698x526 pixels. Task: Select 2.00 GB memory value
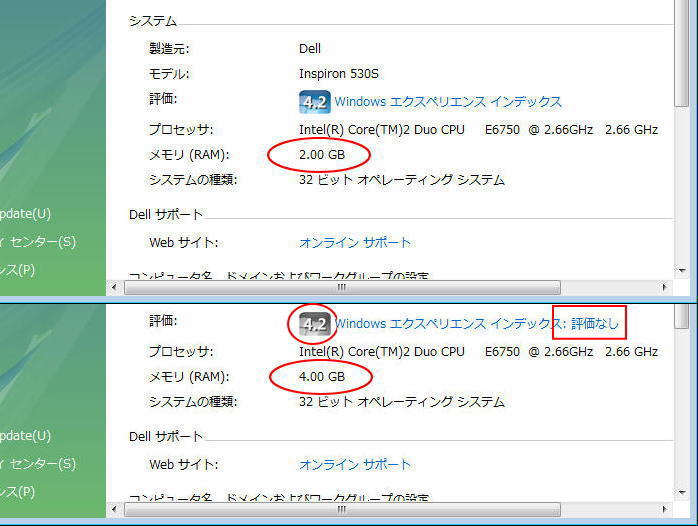tap(322, 155)
